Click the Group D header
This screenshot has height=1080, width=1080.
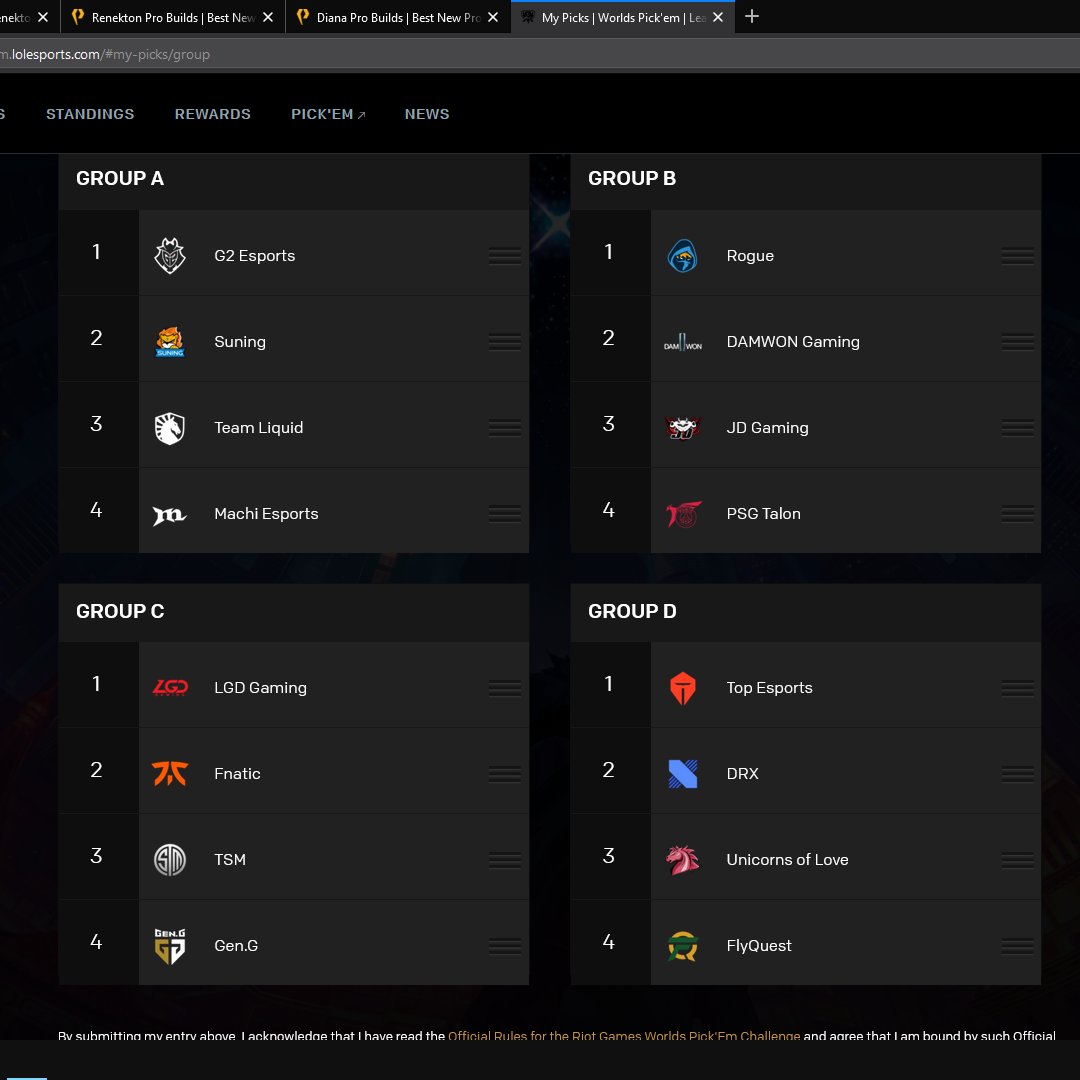click(x=632, y=611)
